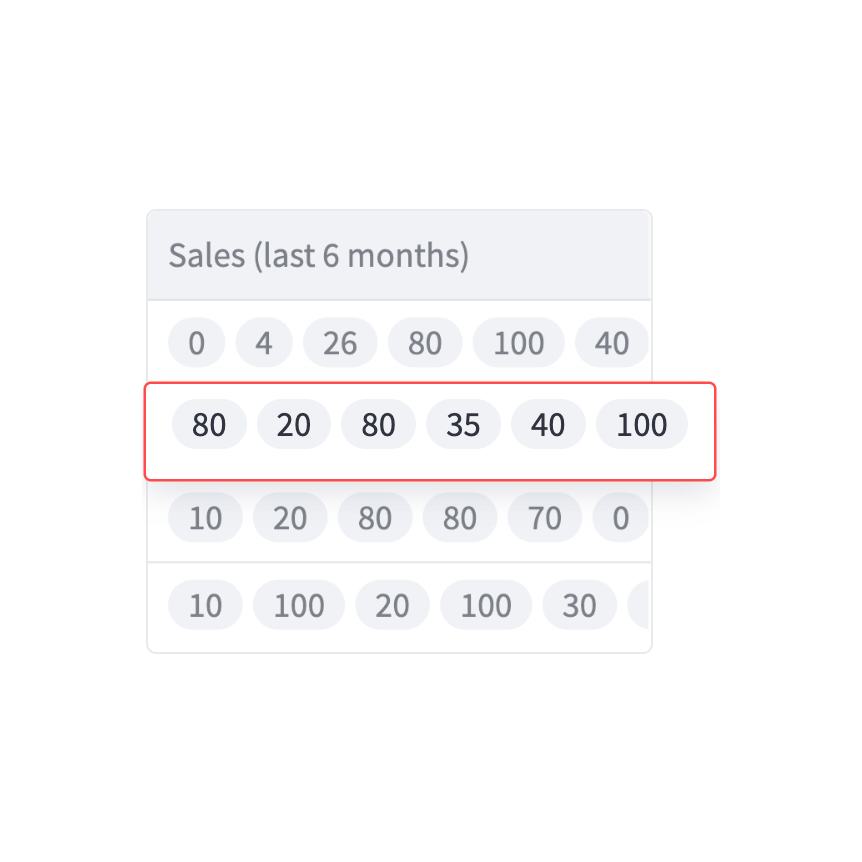This screenshot has height=862, width=862.
Task: Click the 0 pill in top row
Action: tap(196, 344)
